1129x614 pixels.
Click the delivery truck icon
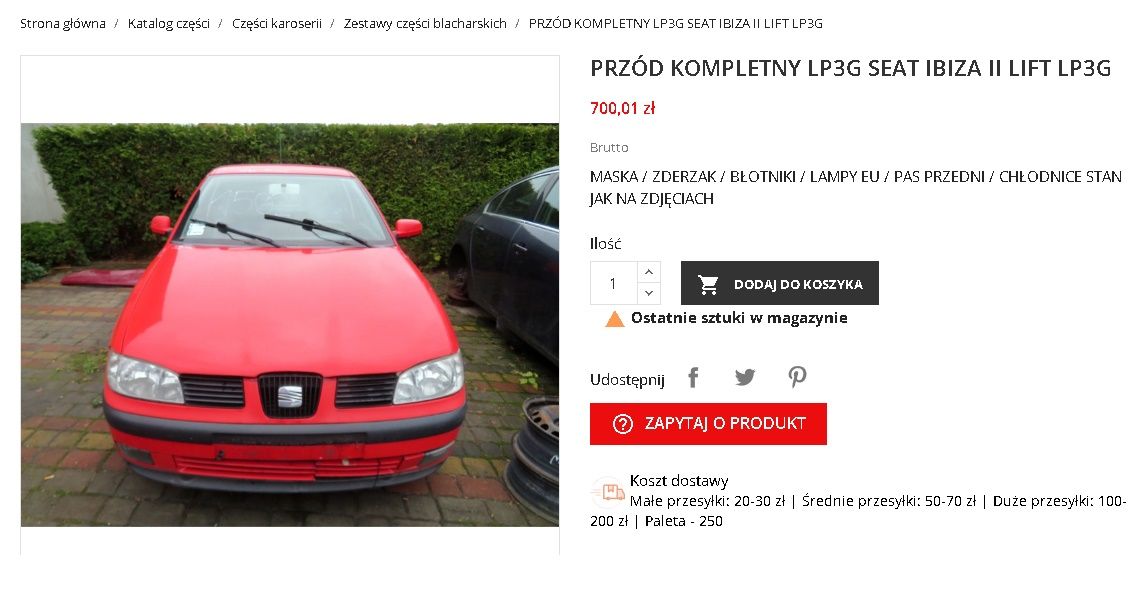[x=607, y=492]
